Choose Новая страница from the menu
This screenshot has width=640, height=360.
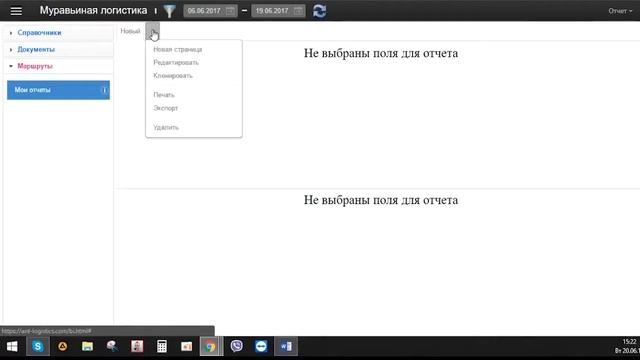178,49
